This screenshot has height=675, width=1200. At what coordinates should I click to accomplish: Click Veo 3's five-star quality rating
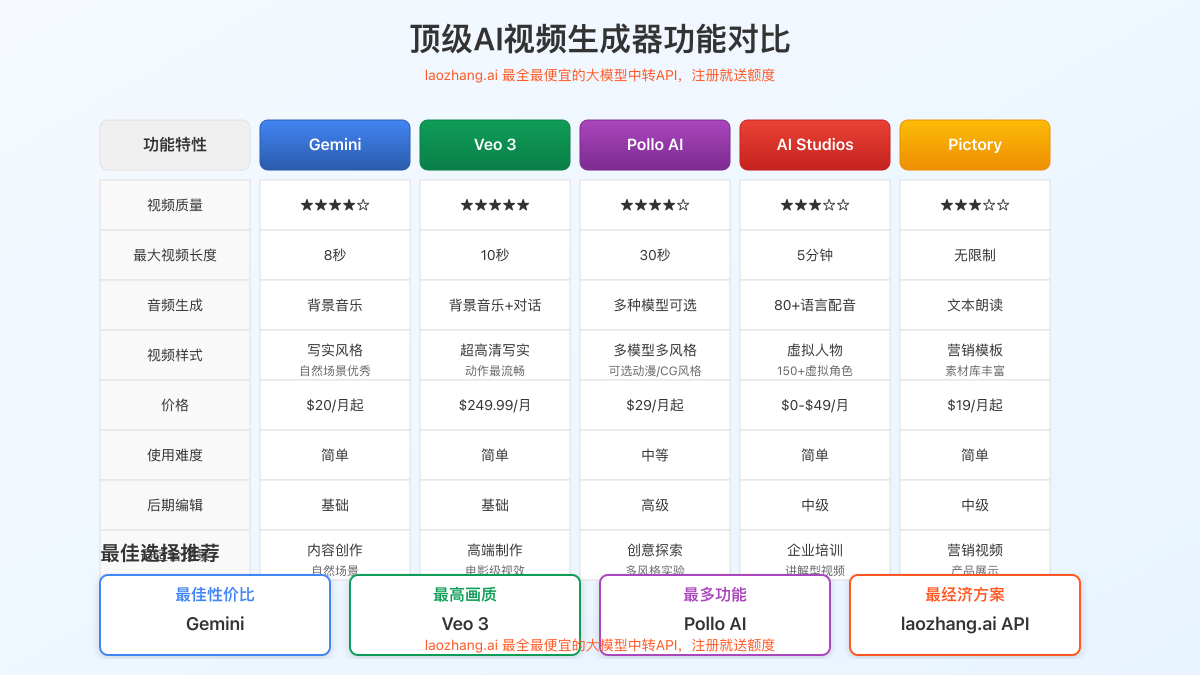tap(495, 205)
